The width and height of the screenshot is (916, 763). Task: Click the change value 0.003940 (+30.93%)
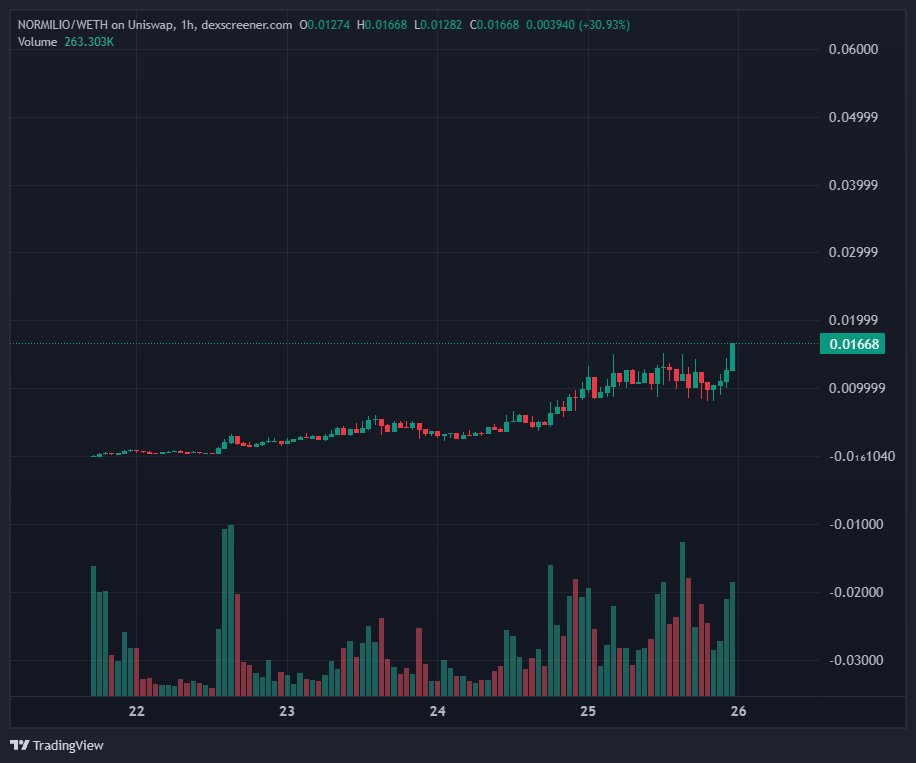pyautogui.click(x=578, y=25)
